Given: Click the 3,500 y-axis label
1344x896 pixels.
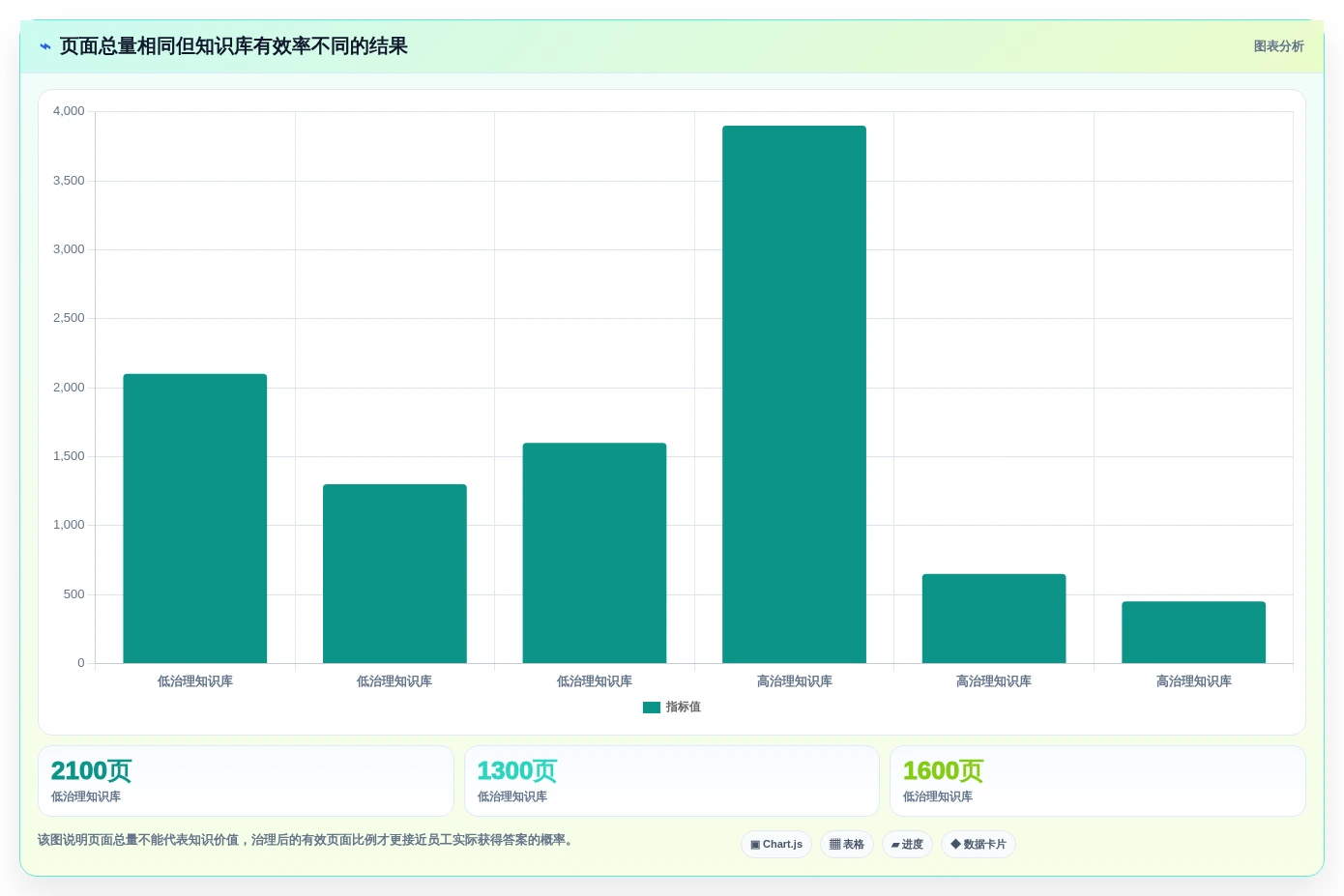Looking at the screenshot, I should click(69, 181).
